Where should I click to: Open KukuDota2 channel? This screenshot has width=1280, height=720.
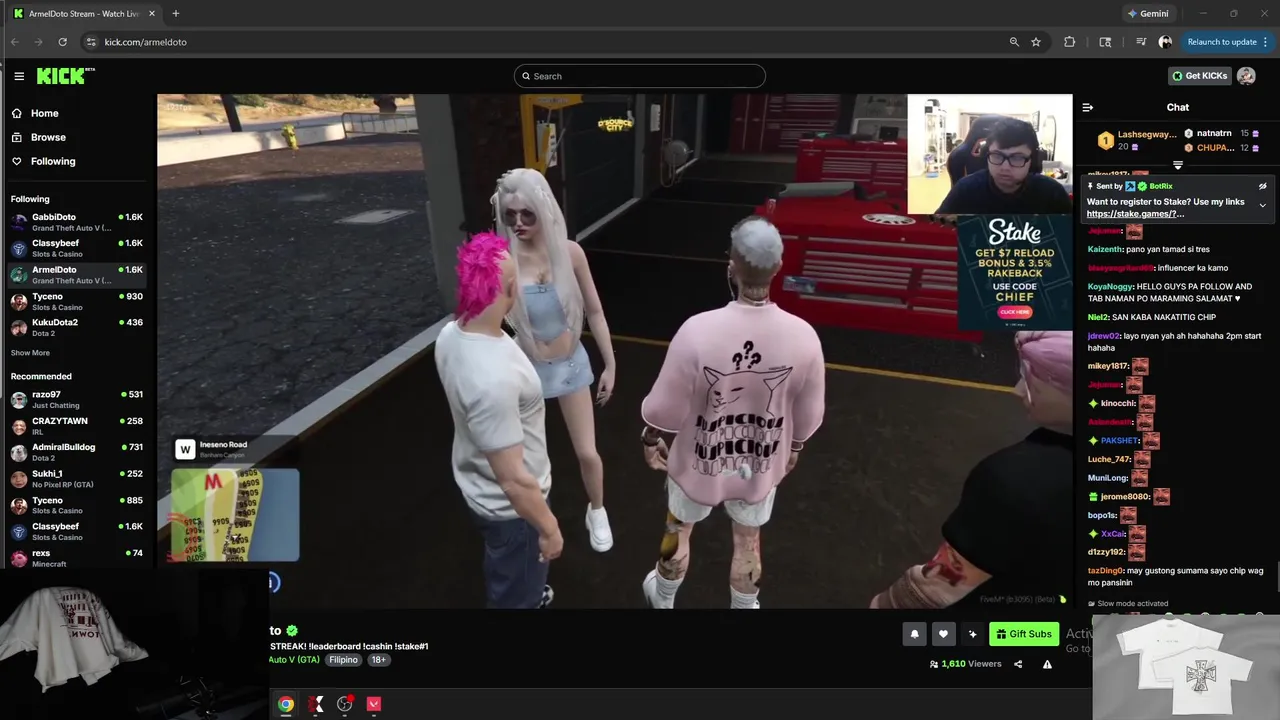pyautogui.click(x=77, y=327)
